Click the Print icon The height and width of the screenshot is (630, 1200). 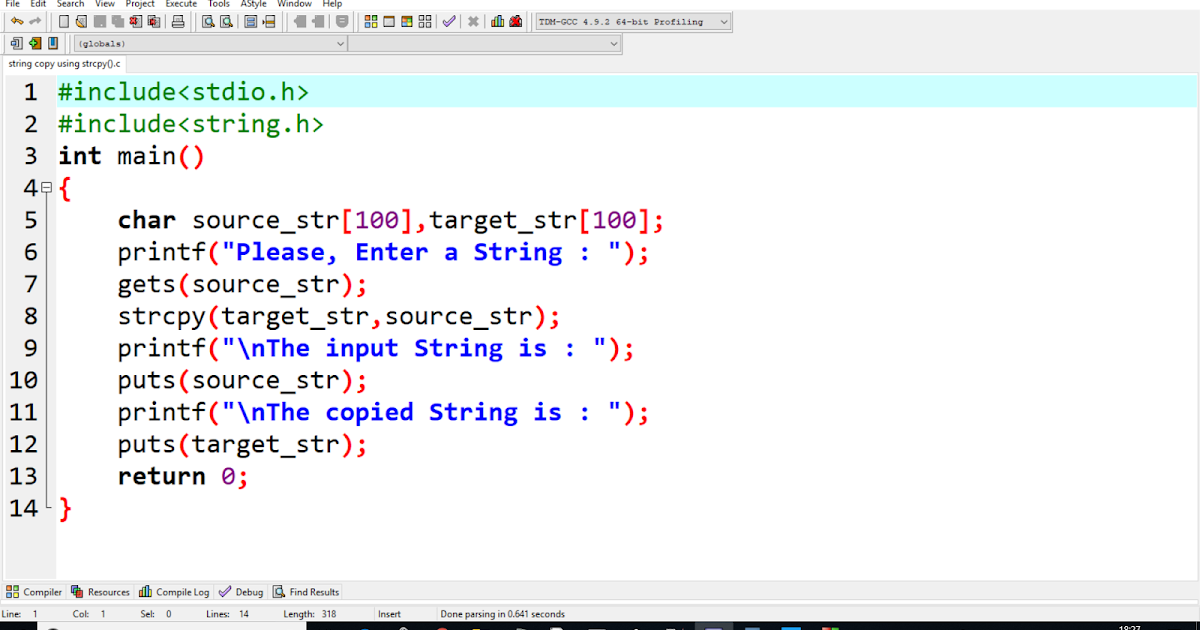pyautogui.click(x=176, y=21)
